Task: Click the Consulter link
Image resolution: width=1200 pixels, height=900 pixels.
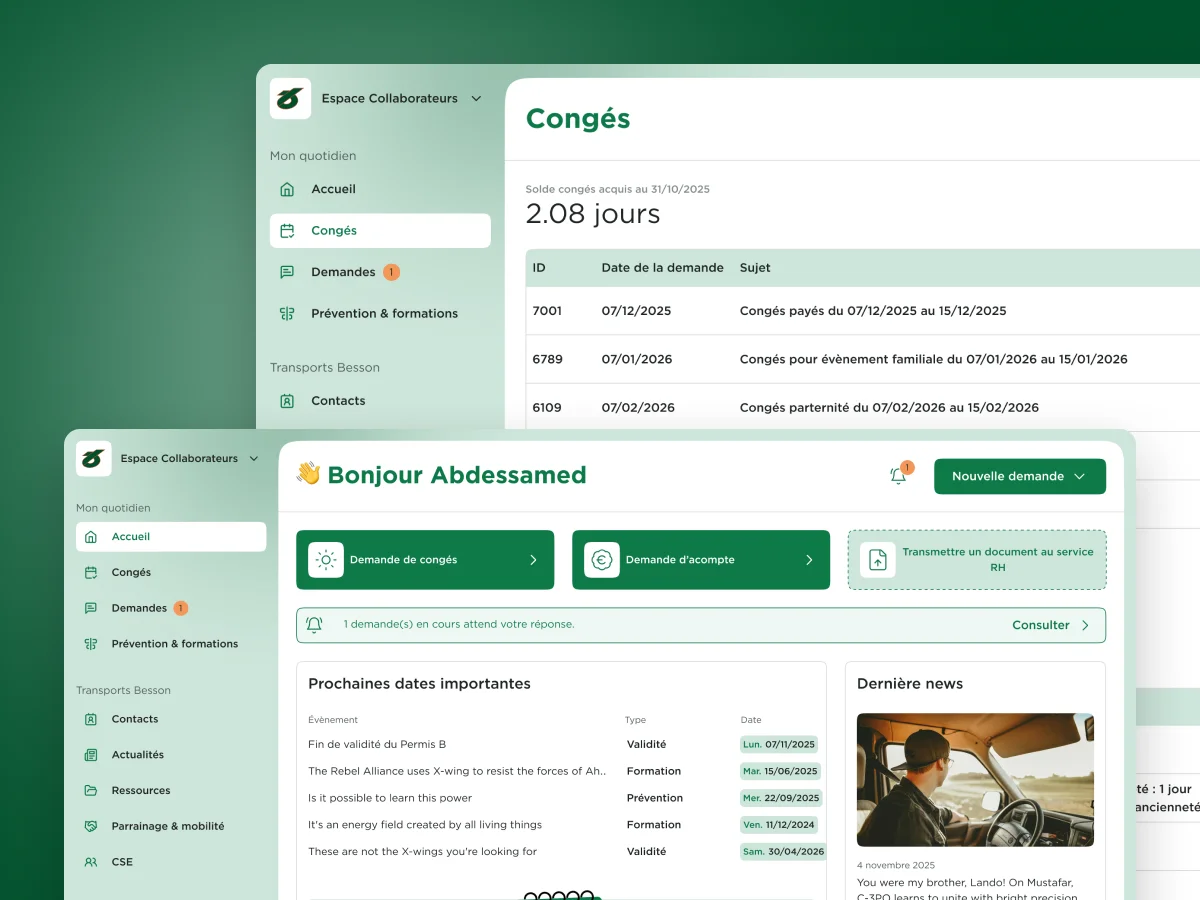Action: (1041, 625)
